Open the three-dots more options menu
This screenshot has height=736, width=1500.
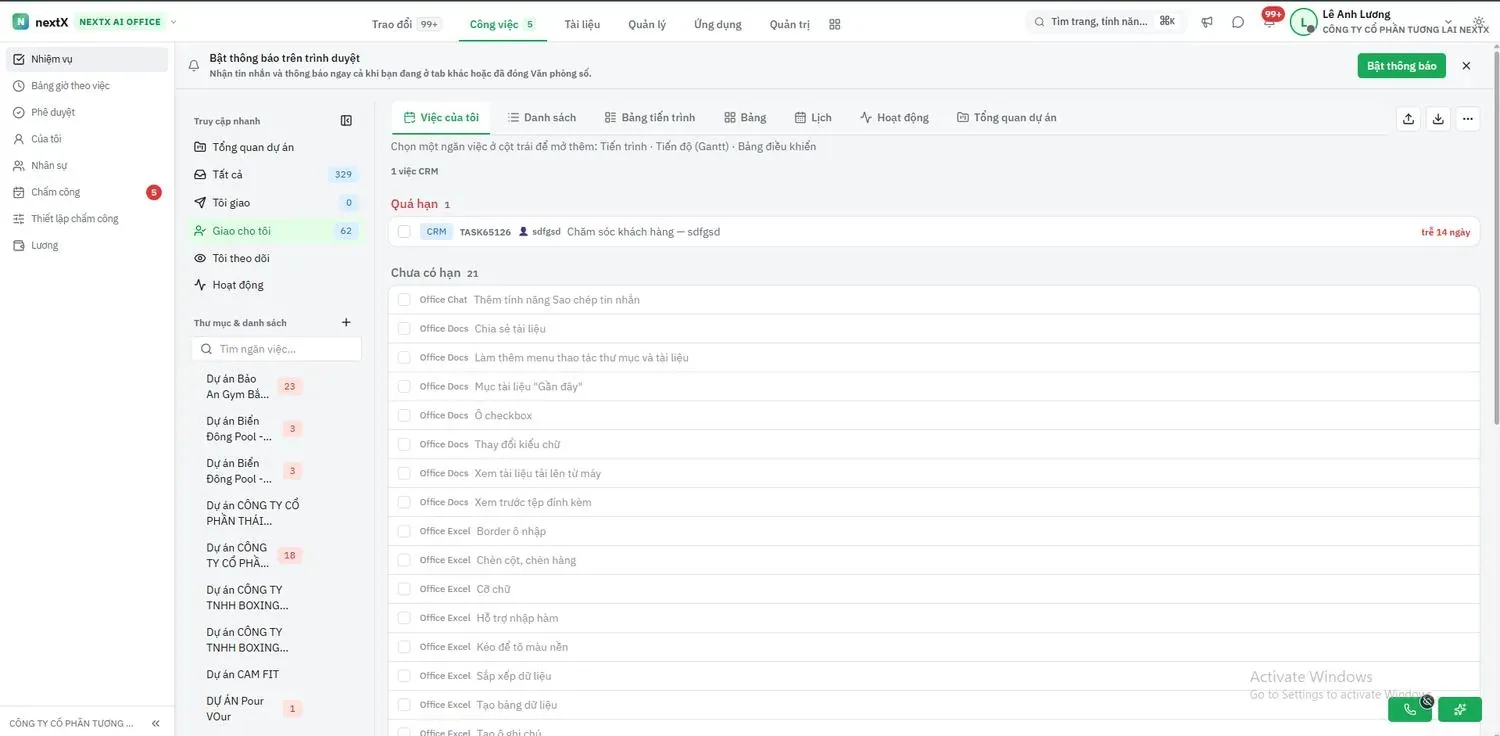(x=1468, y=118)
